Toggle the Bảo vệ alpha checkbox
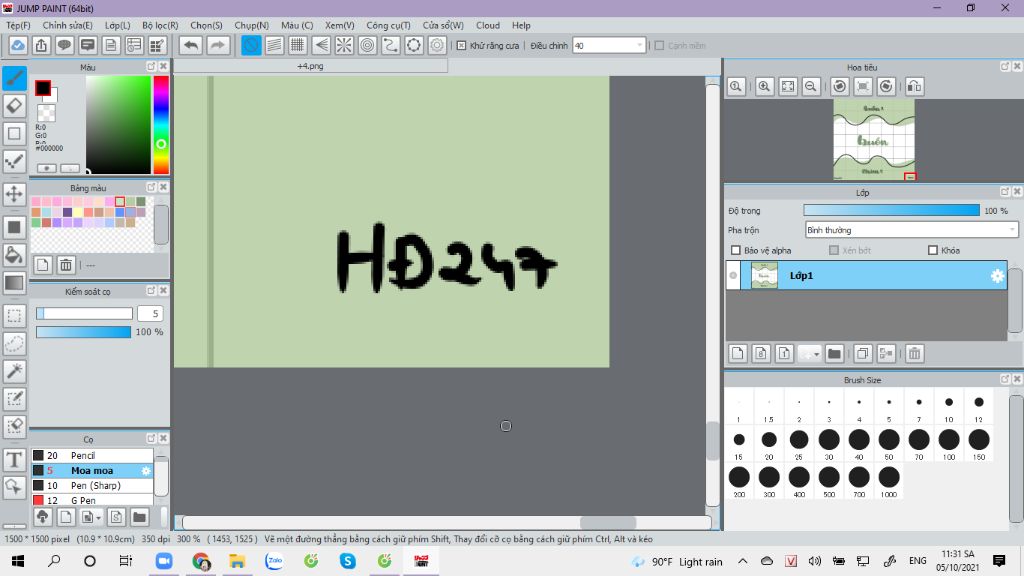The width and height of the screenshot is (1024, 576). pos(736,250)
